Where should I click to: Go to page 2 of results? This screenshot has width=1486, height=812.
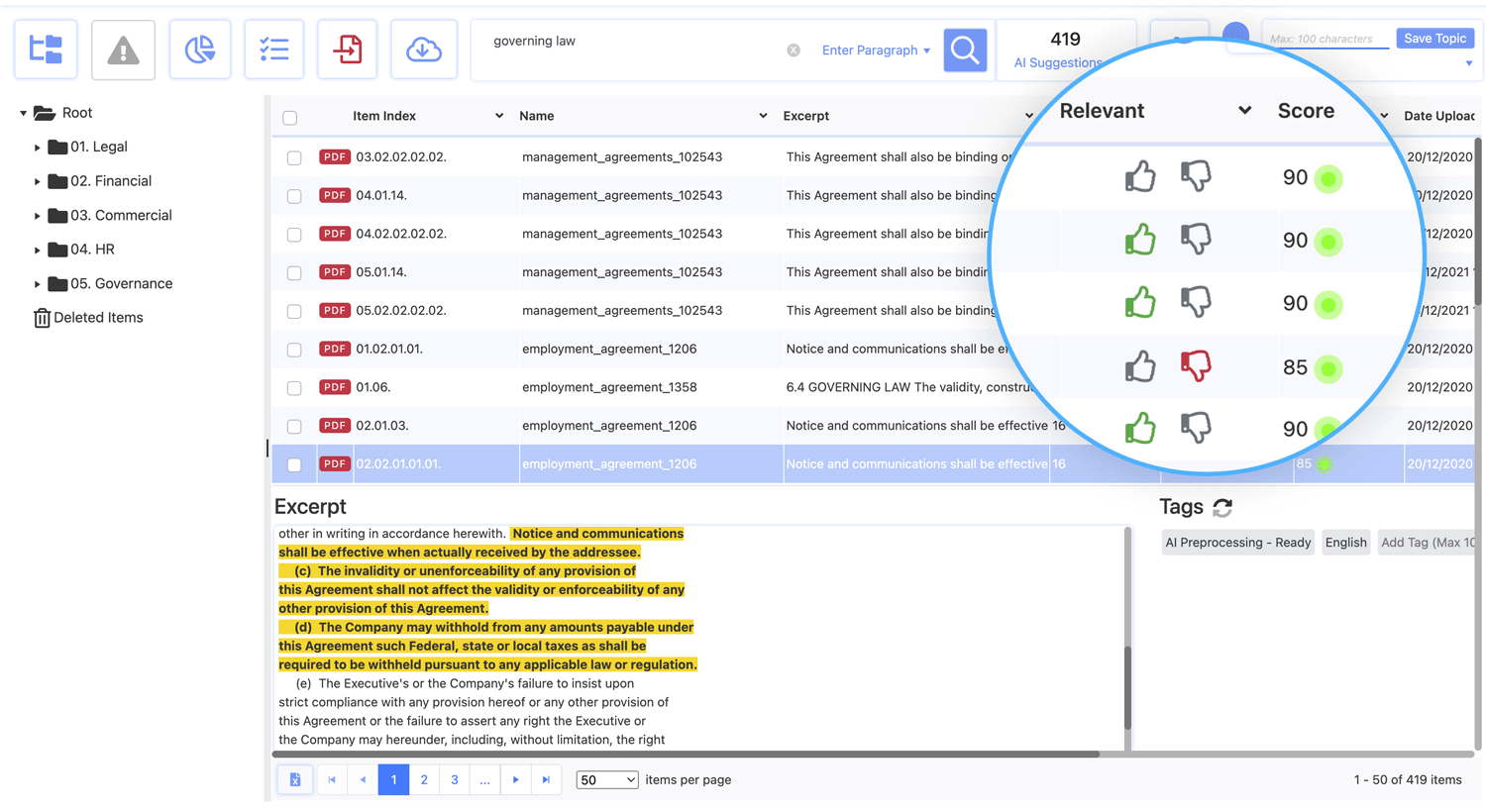click(x=424, y=780)
